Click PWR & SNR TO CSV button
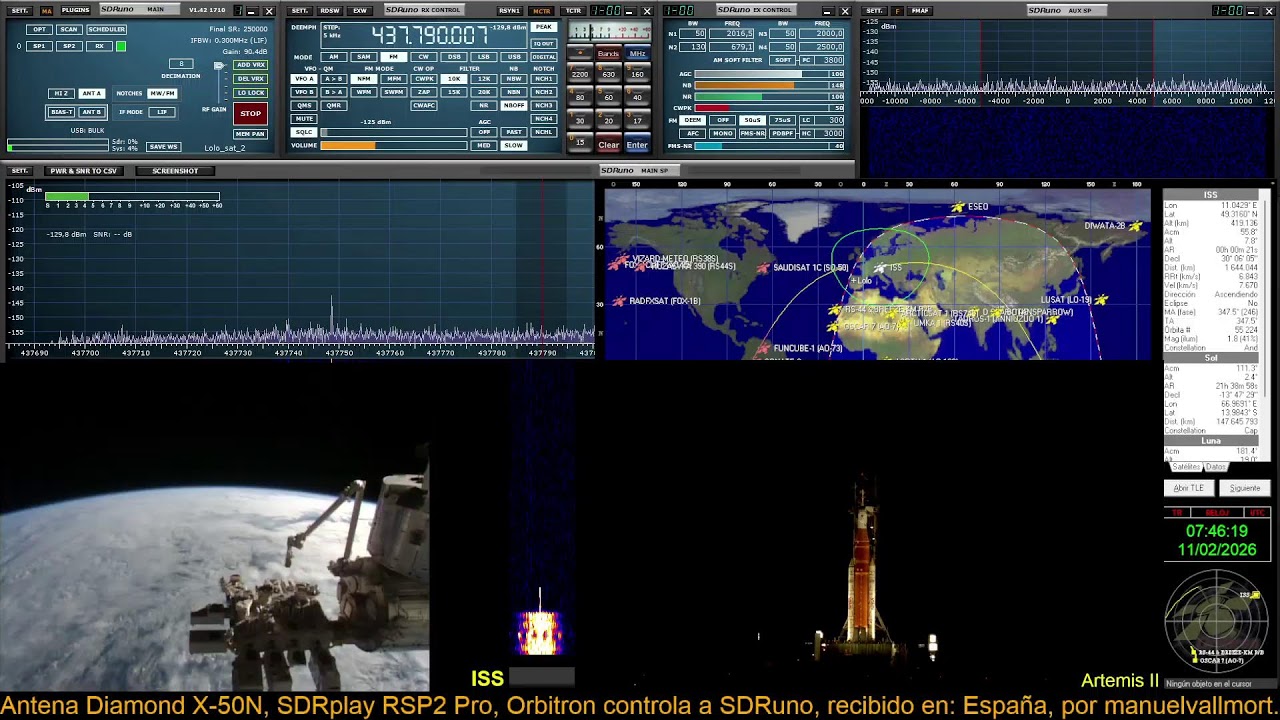The image size is (1280, 720). (84, 171)
